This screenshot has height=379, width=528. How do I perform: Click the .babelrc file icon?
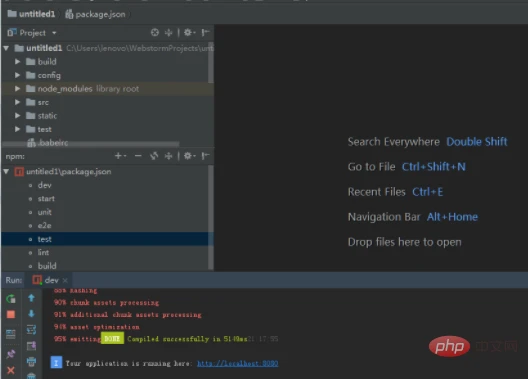(31, 143)
